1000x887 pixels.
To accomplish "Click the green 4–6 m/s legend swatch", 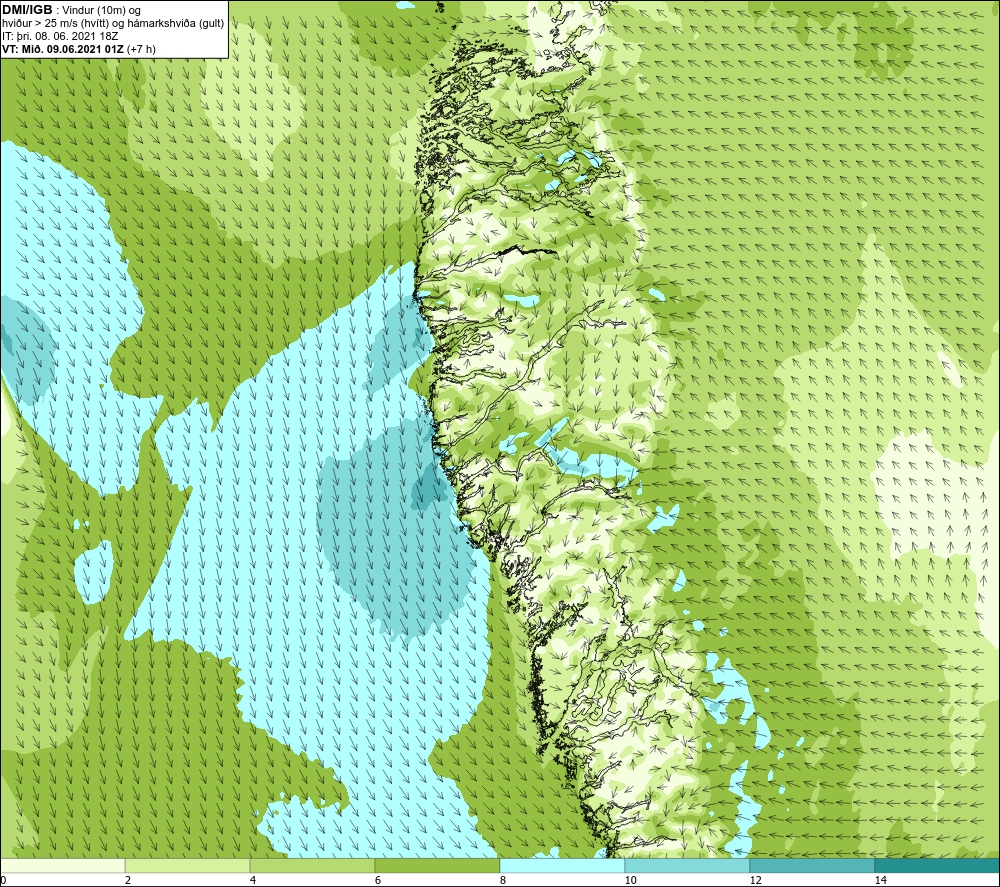I will click(x=312, y=865).
